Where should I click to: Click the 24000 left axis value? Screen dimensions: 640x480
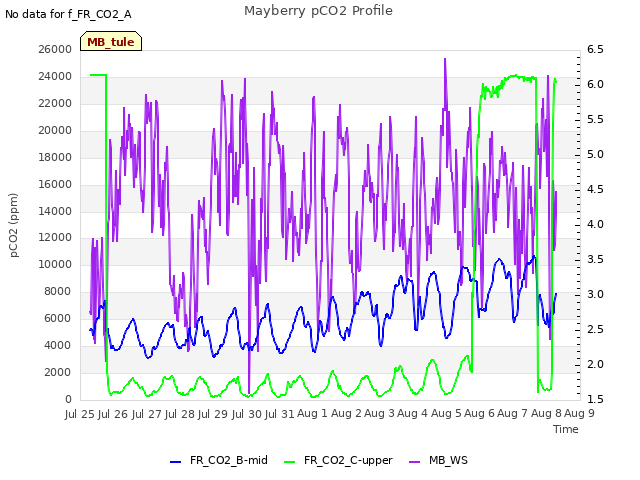click(55, 76)
